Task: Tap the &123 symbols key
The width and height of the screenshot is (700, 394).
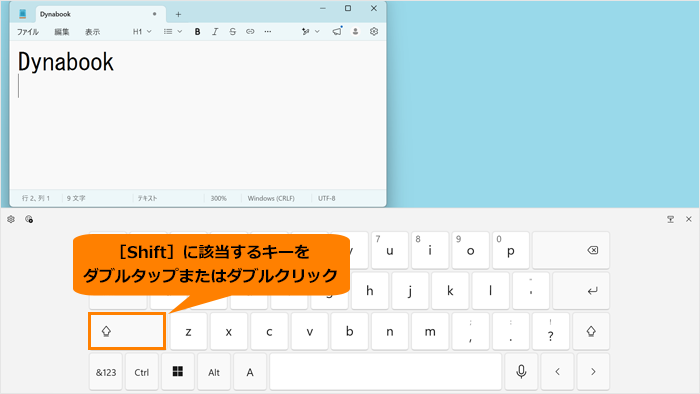Action: (106, 372)
